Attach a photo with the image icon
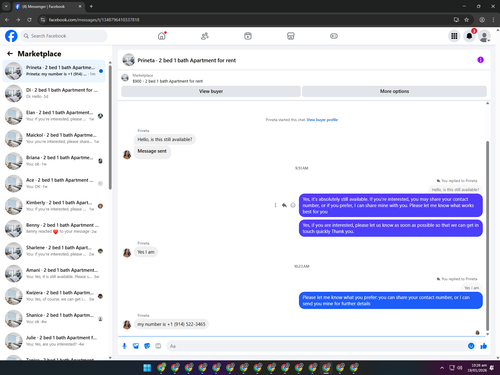The width and height of the screenshot is (500, 375). (136, 346)
